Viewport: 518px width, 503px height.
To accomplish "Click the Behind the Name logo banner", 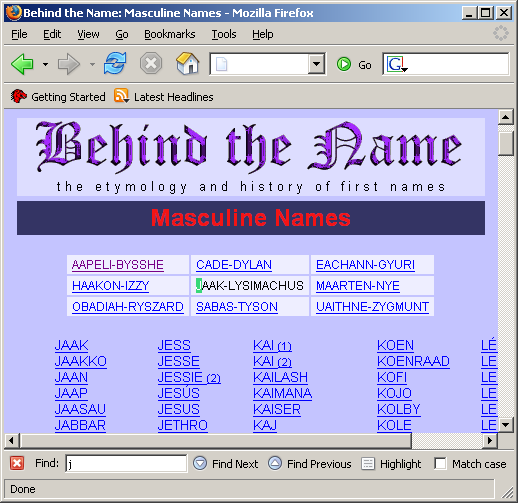I will click(x=251, y=157).
